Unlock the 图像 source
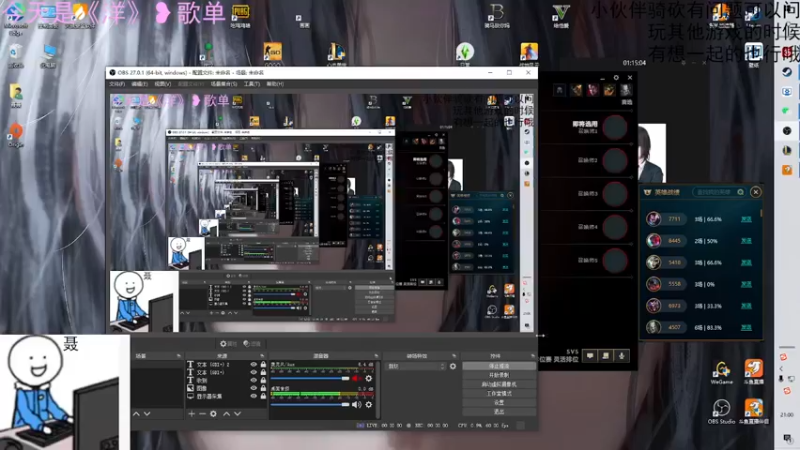 point(263,388)
